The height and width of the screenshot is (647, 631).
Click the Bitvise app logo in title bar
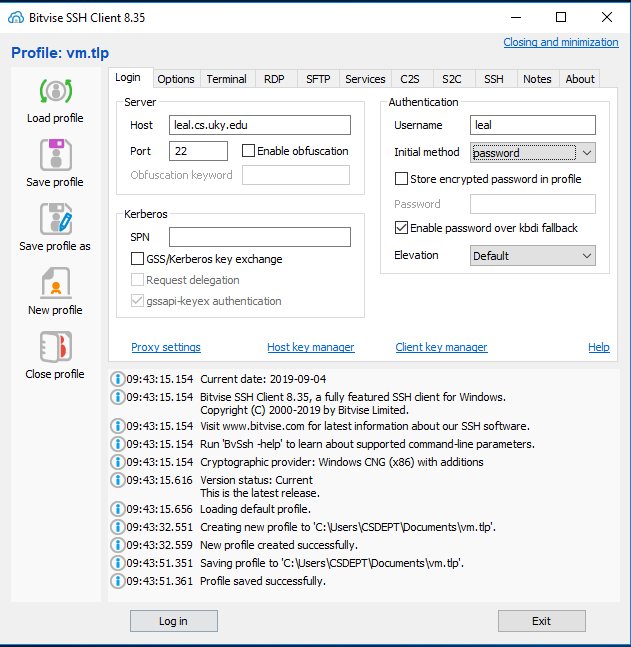(16, 18)
